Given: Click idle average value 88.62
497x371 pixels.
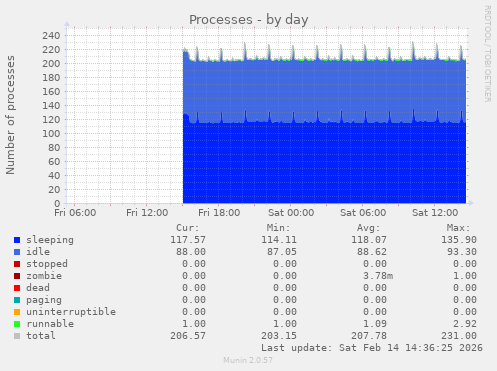Looking at the screenshot, I should click(x=372, y=252).
